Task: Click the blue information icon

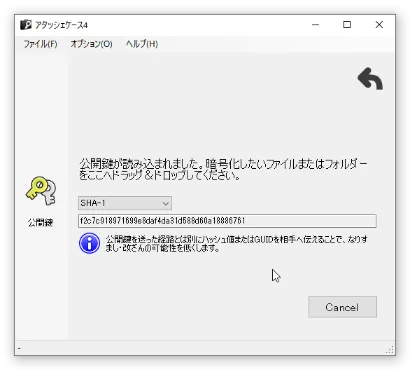Action: (89, 243)
